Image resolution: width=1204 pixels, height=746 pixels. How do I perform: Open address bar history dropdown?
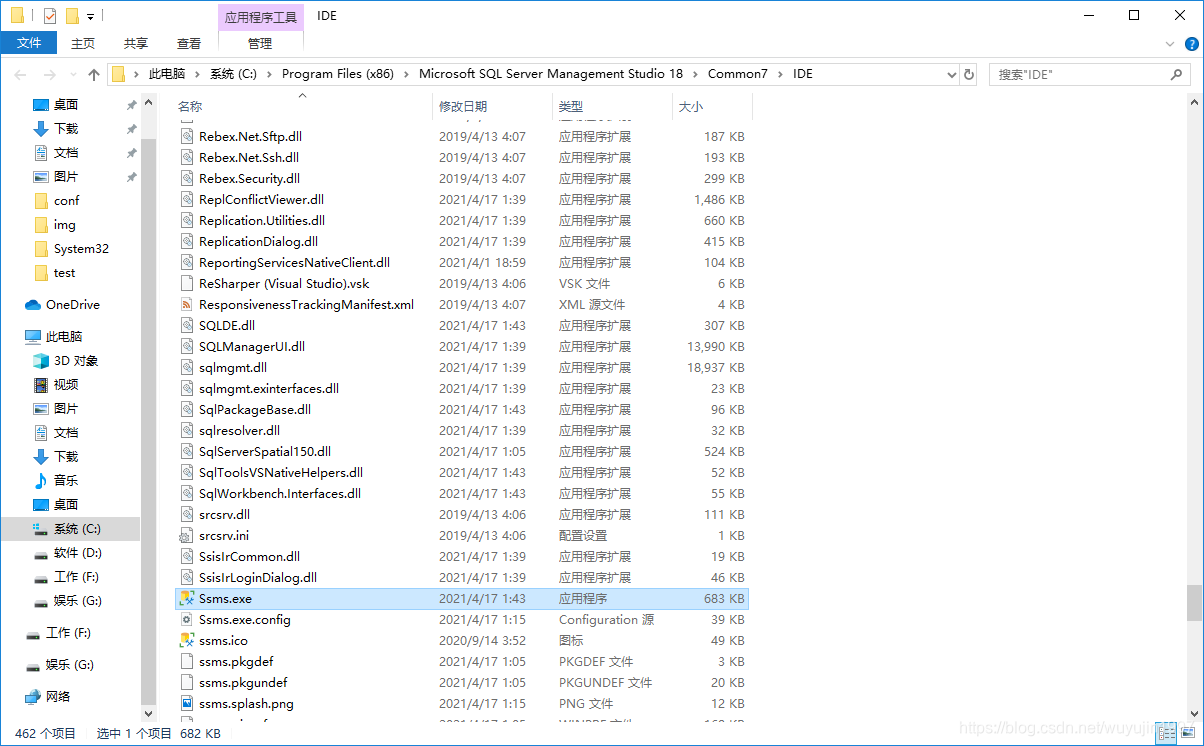pyautogui.click(x=951, y=74)
